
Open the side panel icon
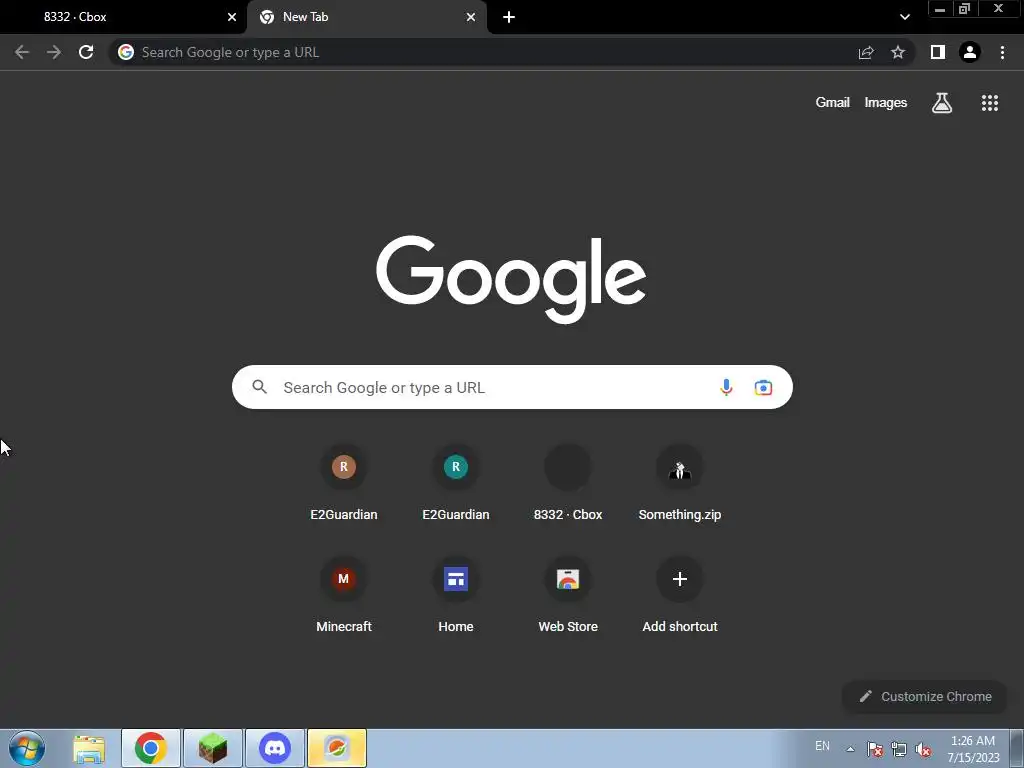(x=938, y=52)
